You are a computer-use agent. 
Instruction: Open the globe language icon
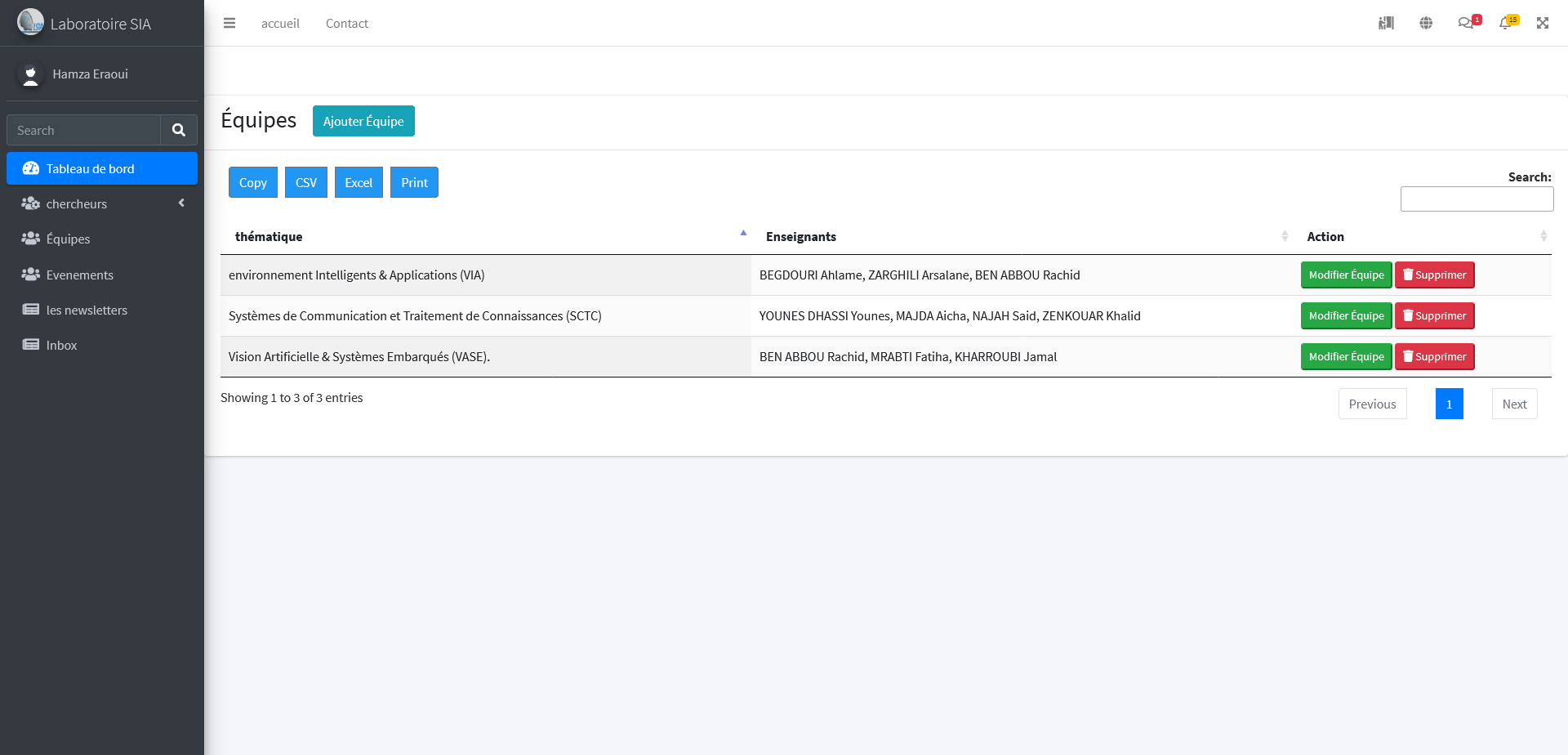coord(1426,23)
